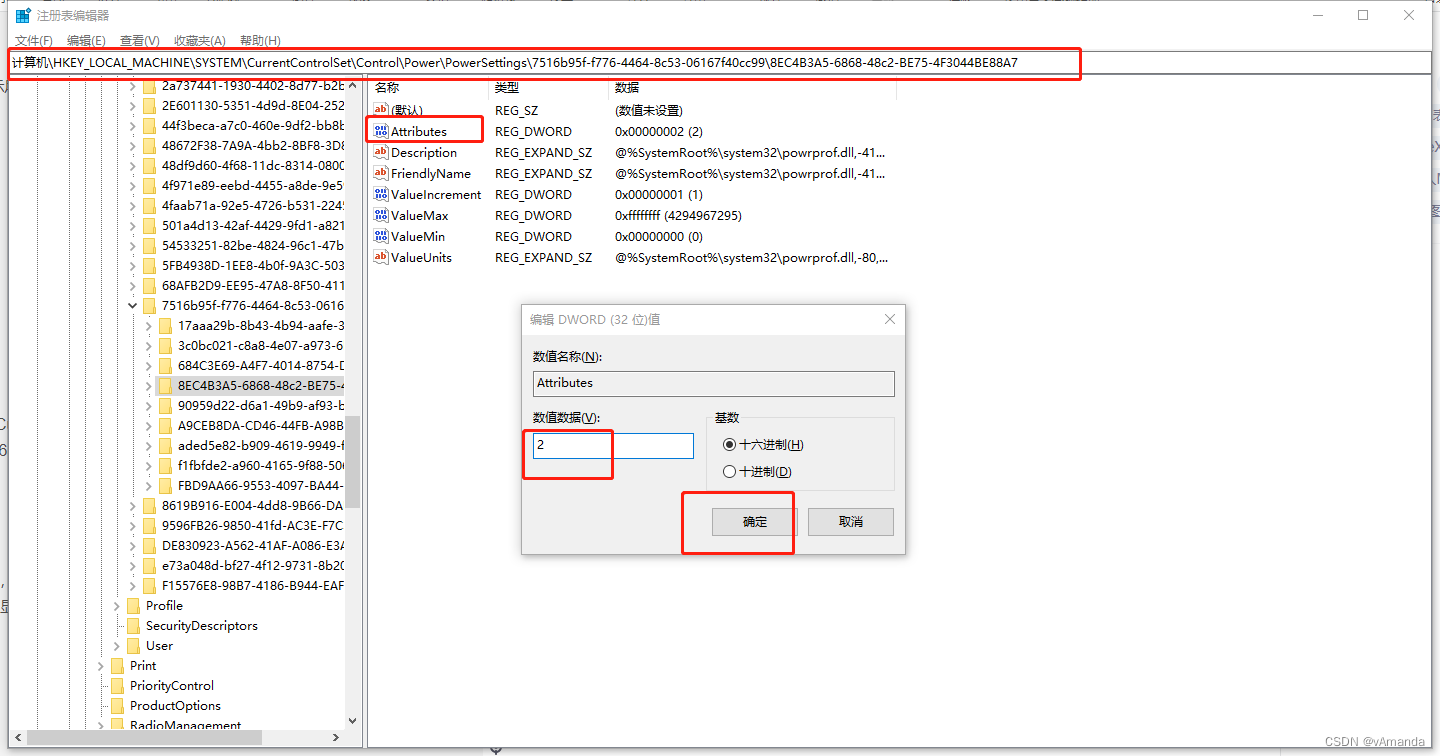1440x756 pixels.
Task: Open the 查看(V) menu
Action: point(139,40)
